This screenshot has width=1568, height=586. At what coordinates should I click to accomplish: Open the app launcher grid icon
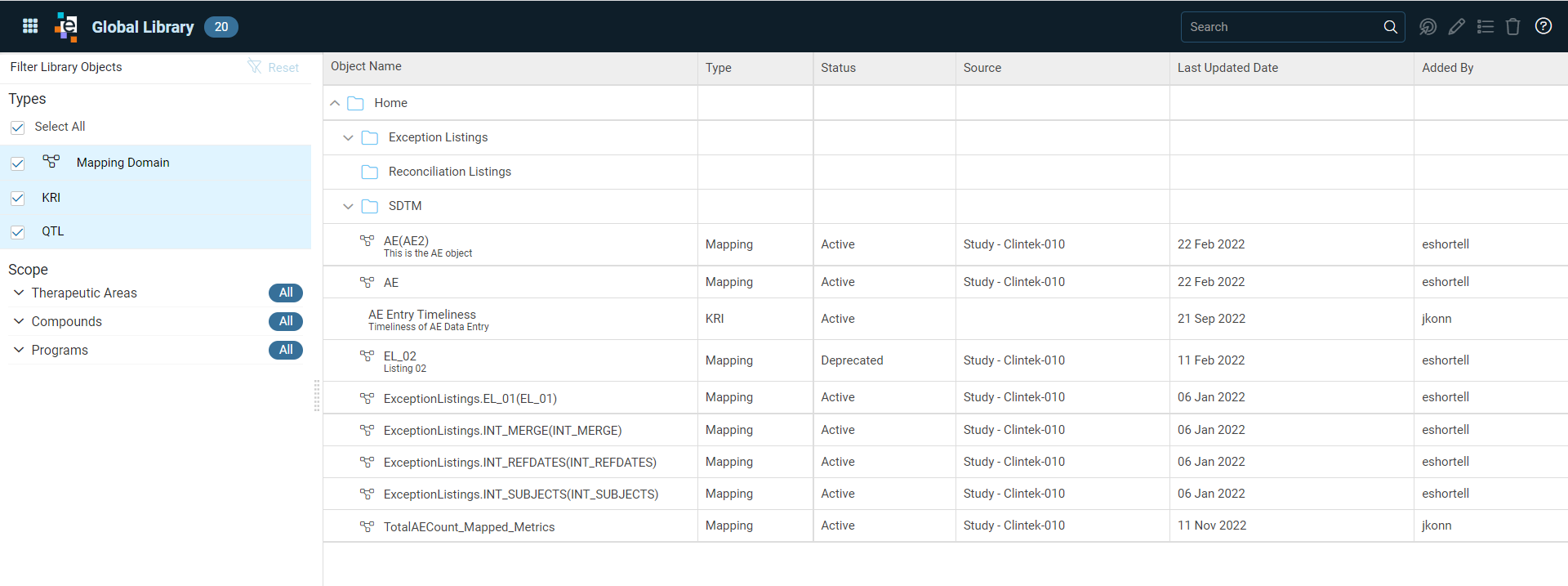click(x=30, y=26)
